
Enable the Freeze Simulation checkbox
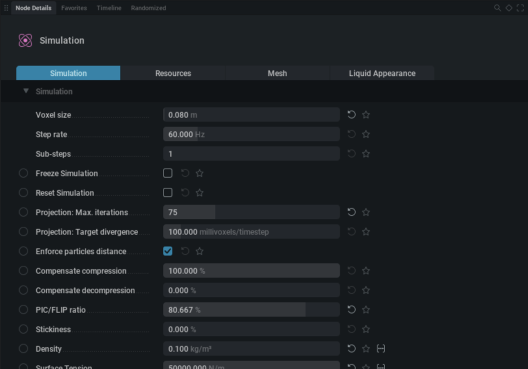[168, 173]
